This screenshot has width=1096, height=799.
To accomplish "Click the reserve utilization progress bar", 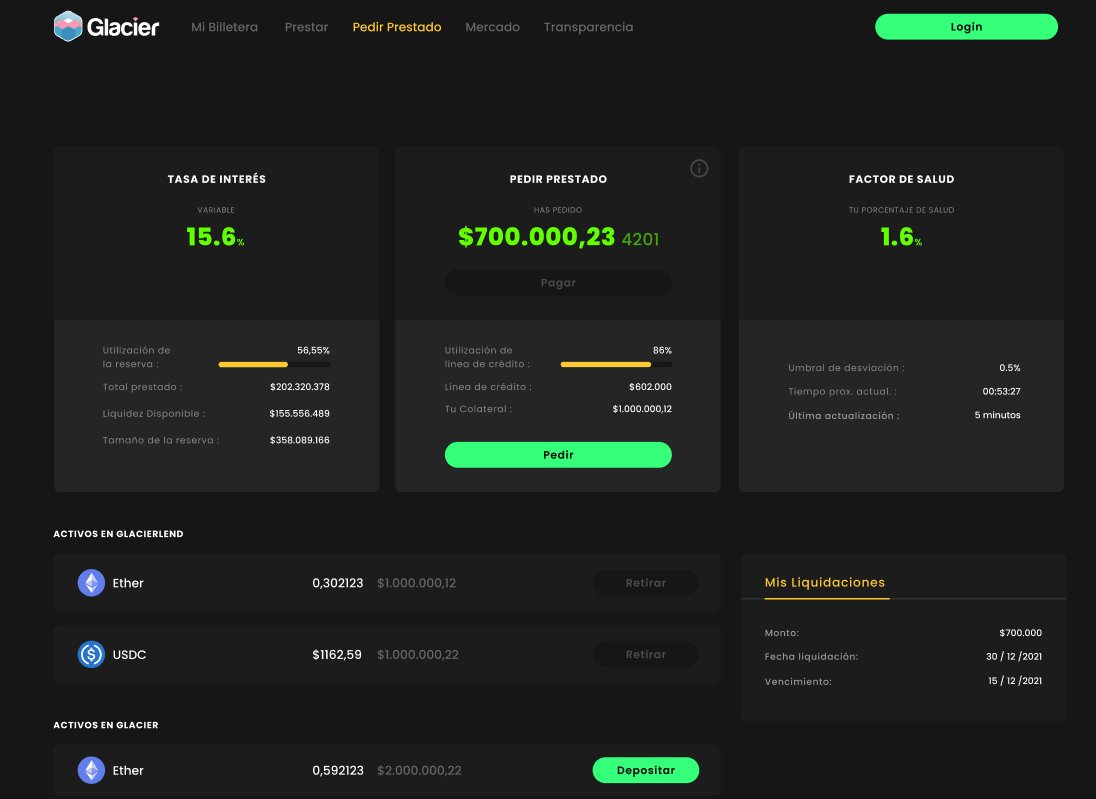I will coord(274,364).
